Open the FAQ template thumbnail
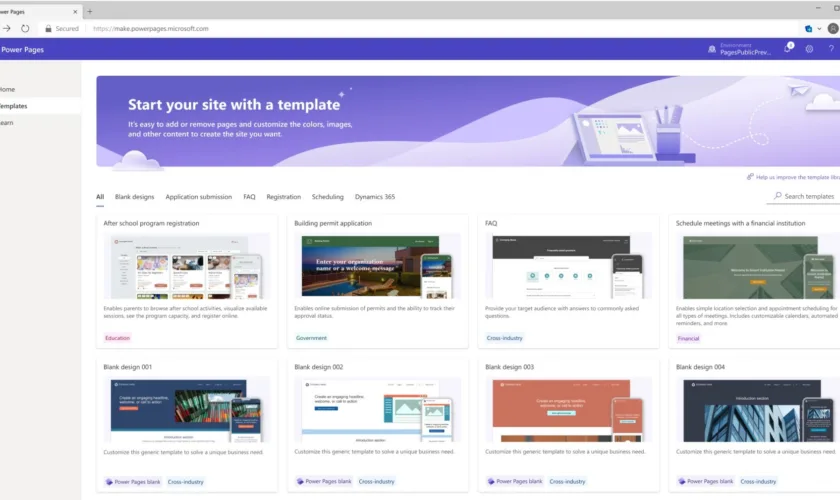Image resolution: width=840 pixels, height=500 pixels. (568, 266)
